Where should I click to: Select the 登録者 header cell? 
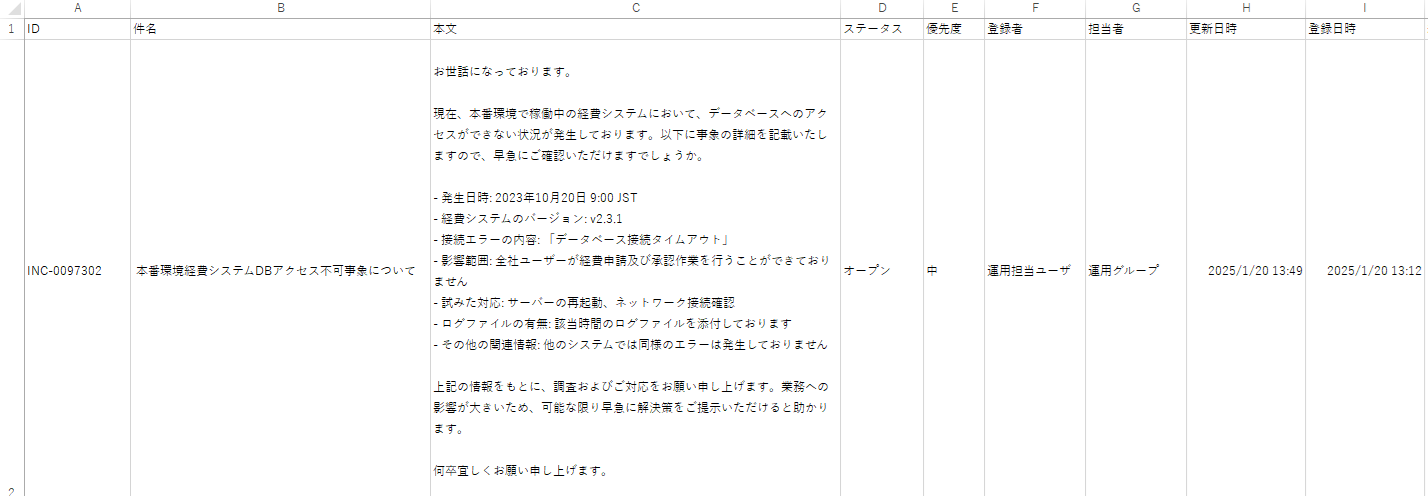(x=1034, y=29)
